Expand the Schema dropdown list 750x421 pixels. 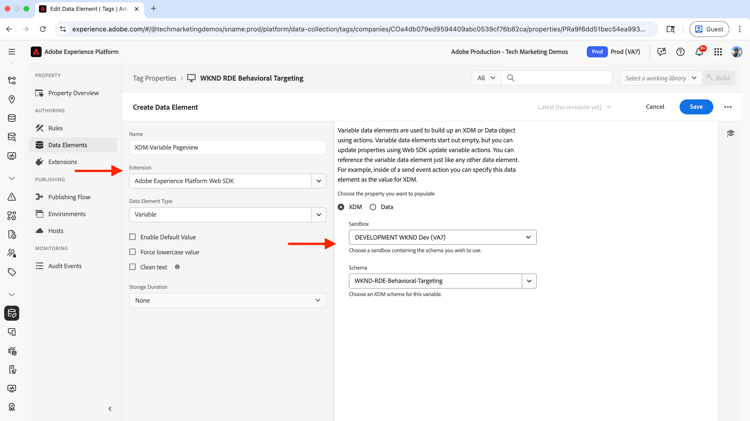(529, 281)
